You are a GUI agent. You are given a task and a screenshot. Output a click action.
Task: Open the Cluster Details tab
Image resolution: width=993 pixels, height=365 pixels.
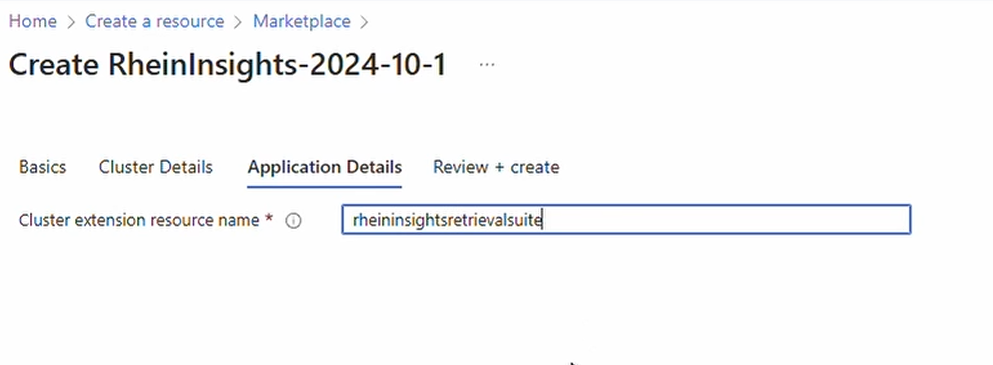(156, 167)
